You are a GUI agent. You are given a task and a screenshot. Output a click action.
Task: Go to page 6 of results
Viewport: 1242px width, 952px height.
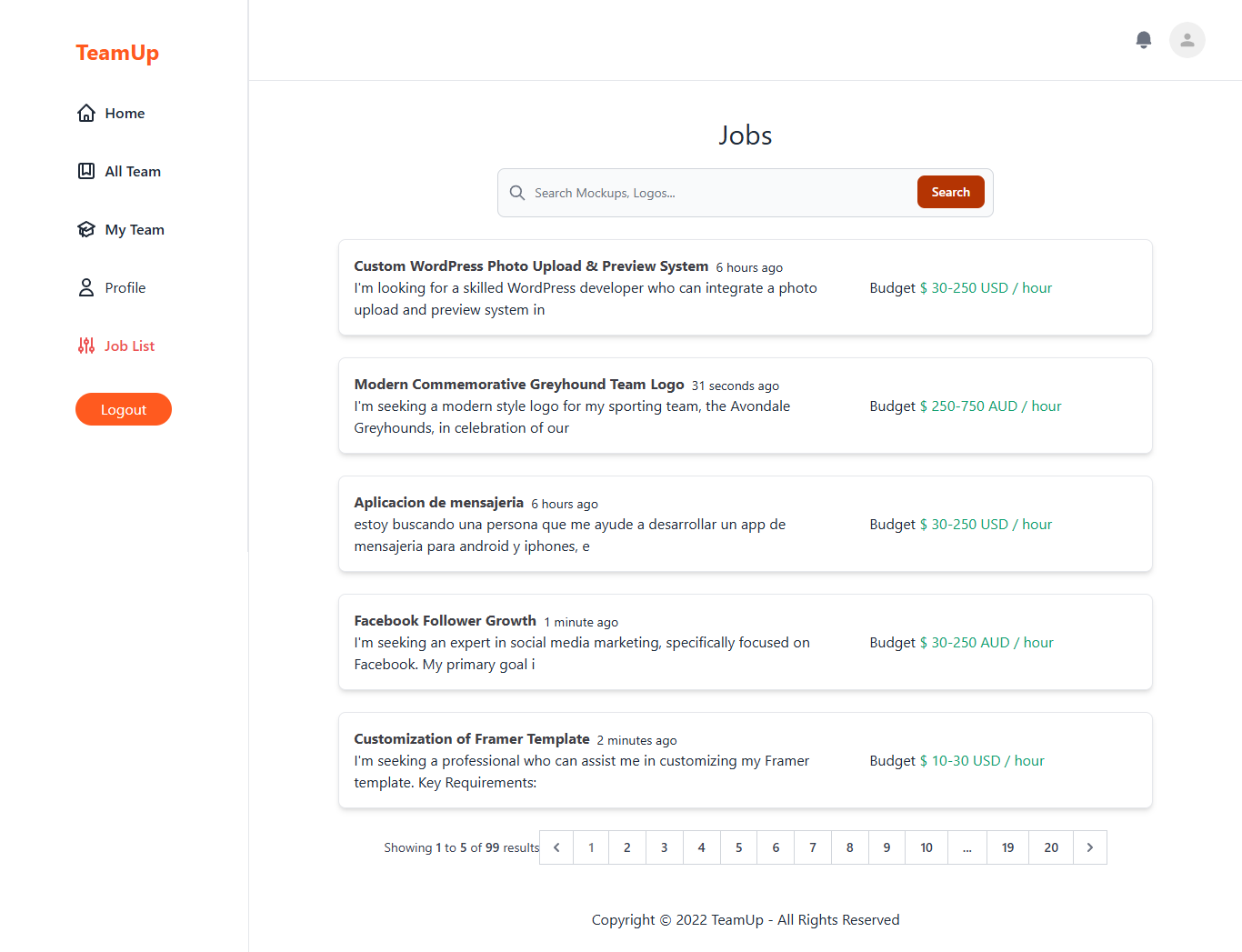coord(776,847)
